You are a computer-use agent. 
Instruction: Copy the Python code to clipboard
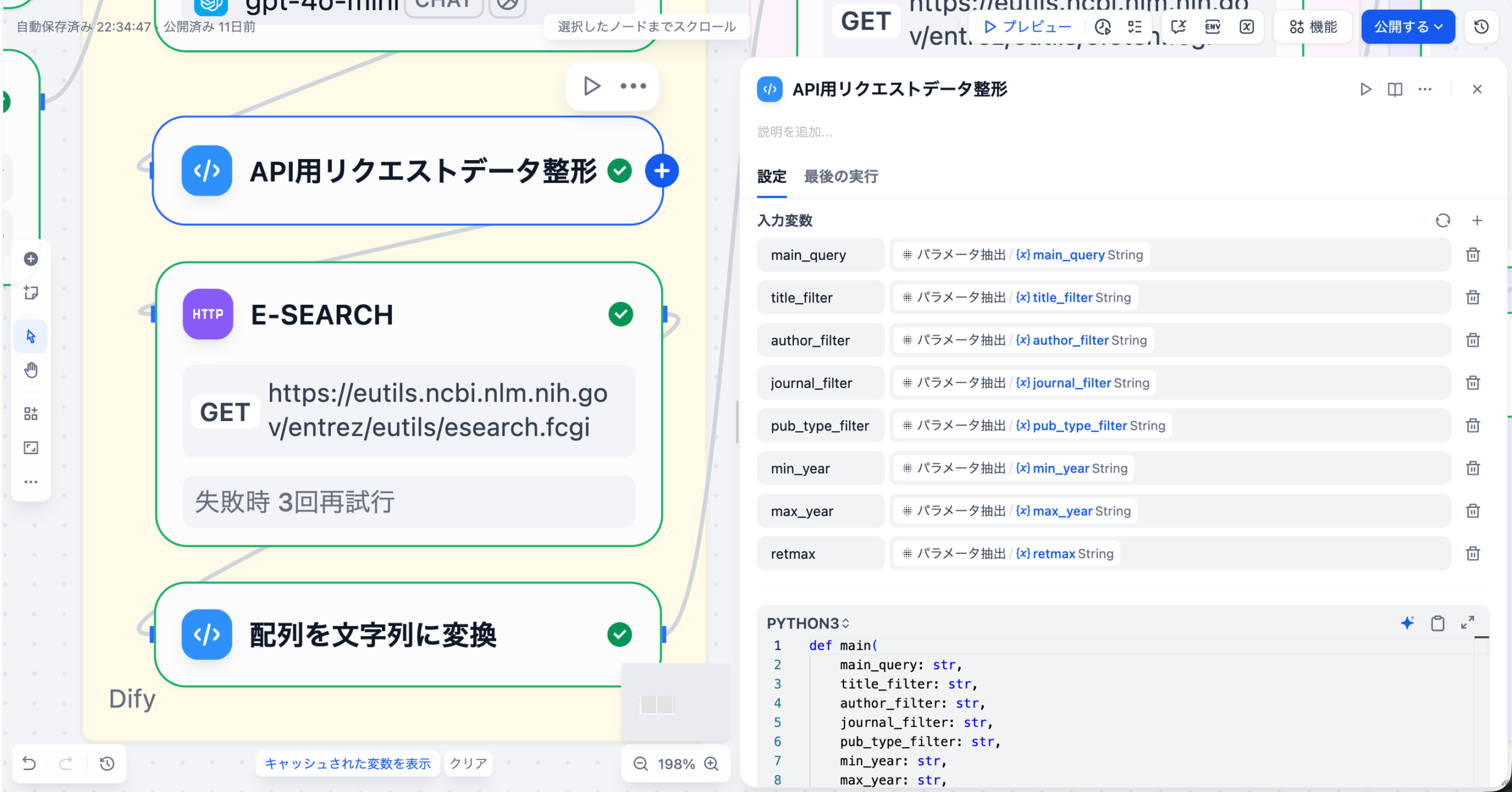tap(1437, 623)
